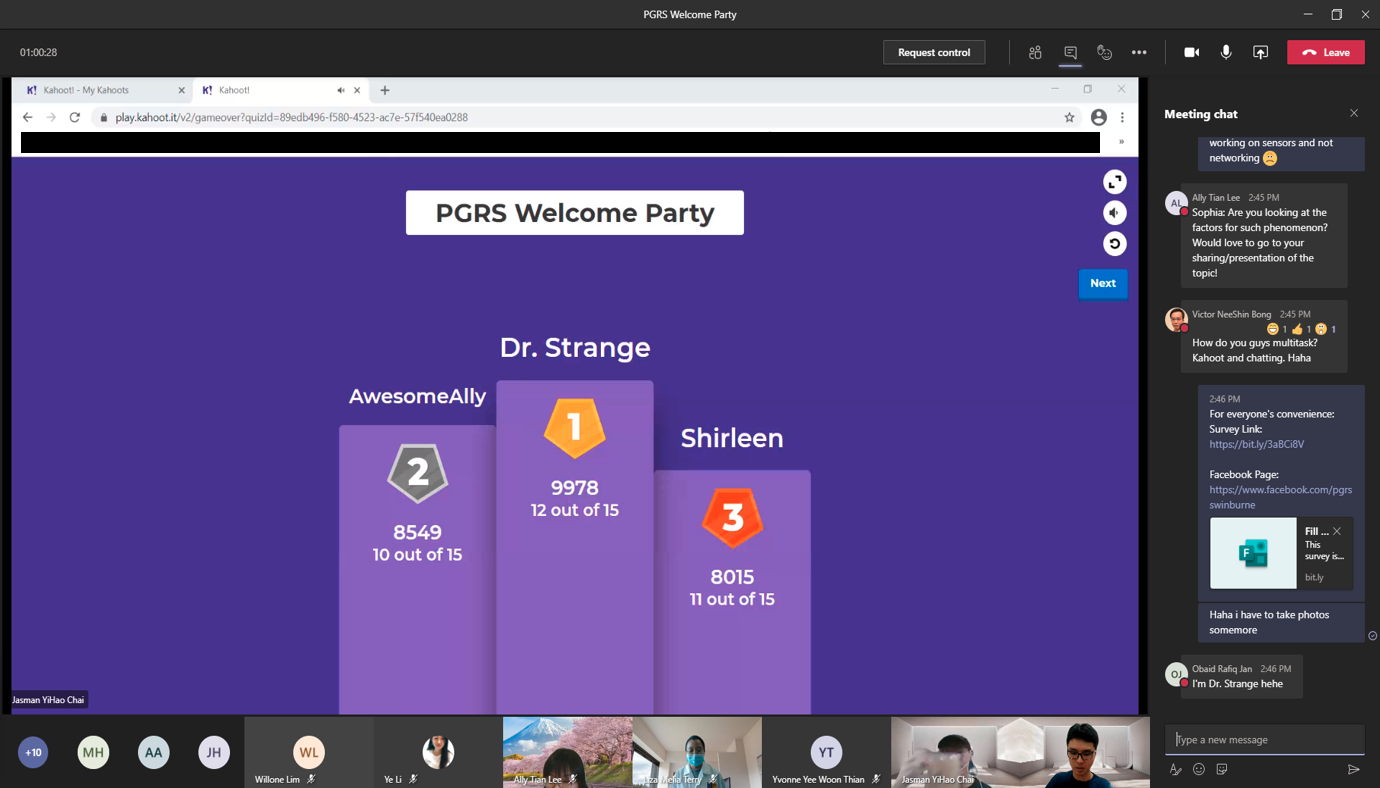Viewport: 1380px width, 788px height.
Task: Show the participants panel icon
Action: pyautogui.click(x=1035, y=52)
